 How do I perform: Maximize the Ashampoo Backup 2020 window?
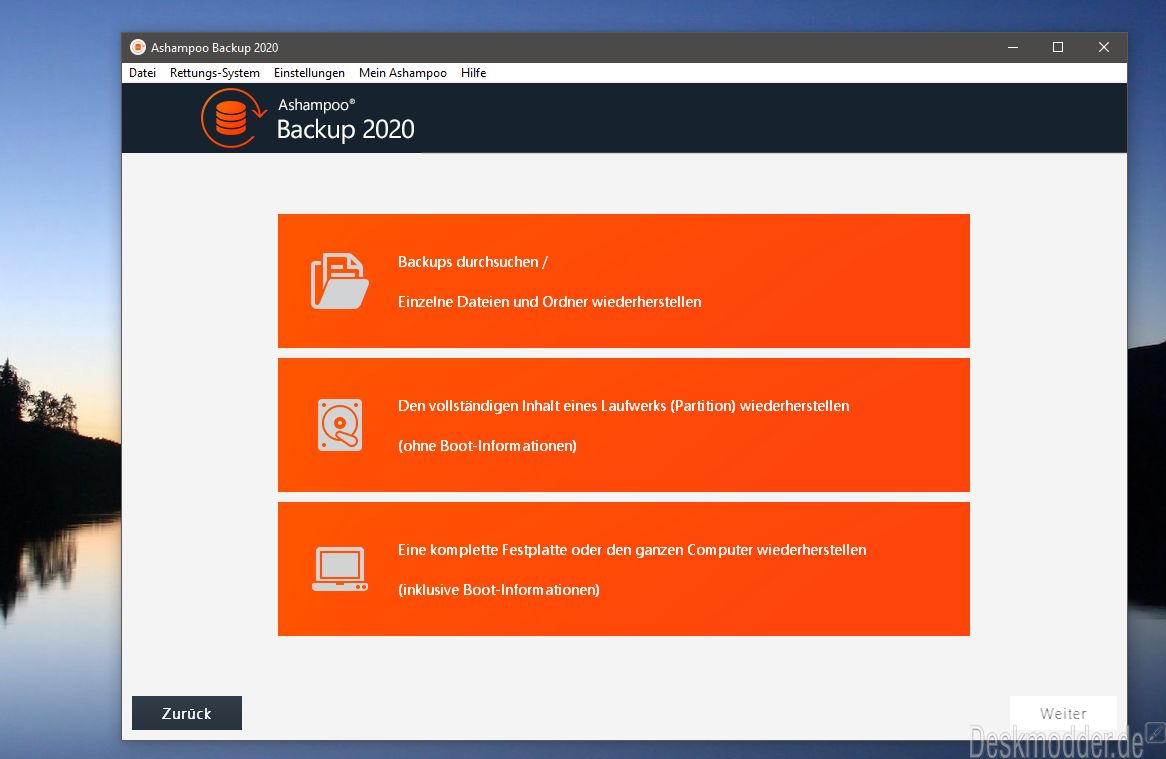(1057, 48)
